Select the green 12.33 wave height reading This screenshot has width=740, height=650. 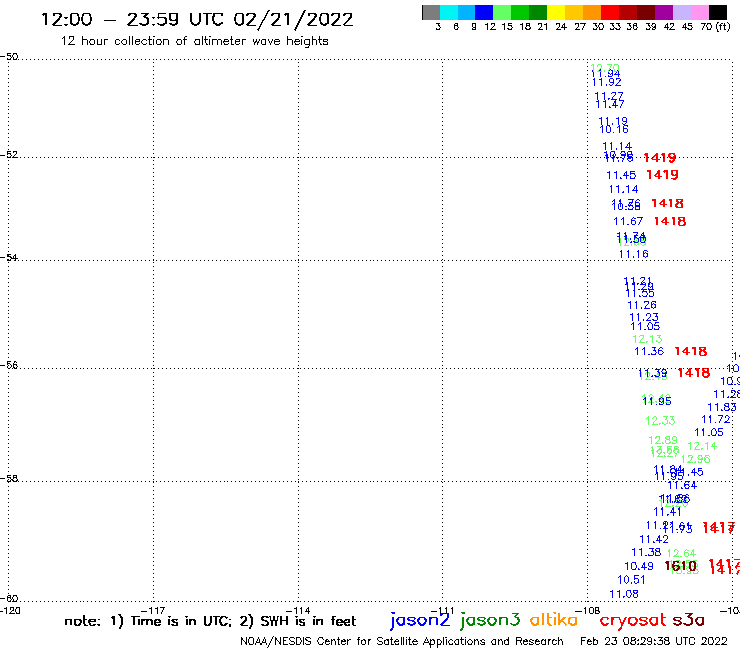(x=660, y=420)
